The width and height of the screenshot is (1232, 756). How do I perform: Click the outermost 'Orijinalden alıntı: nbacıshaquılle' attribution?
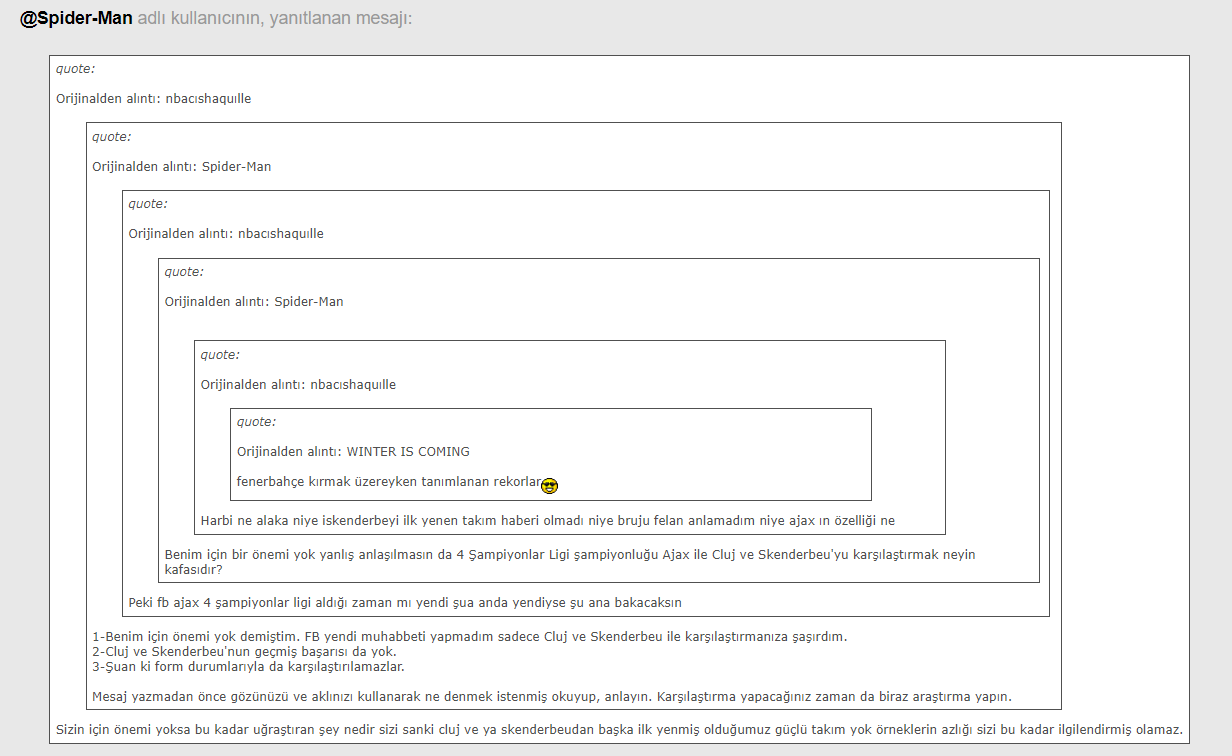[153, 99]
